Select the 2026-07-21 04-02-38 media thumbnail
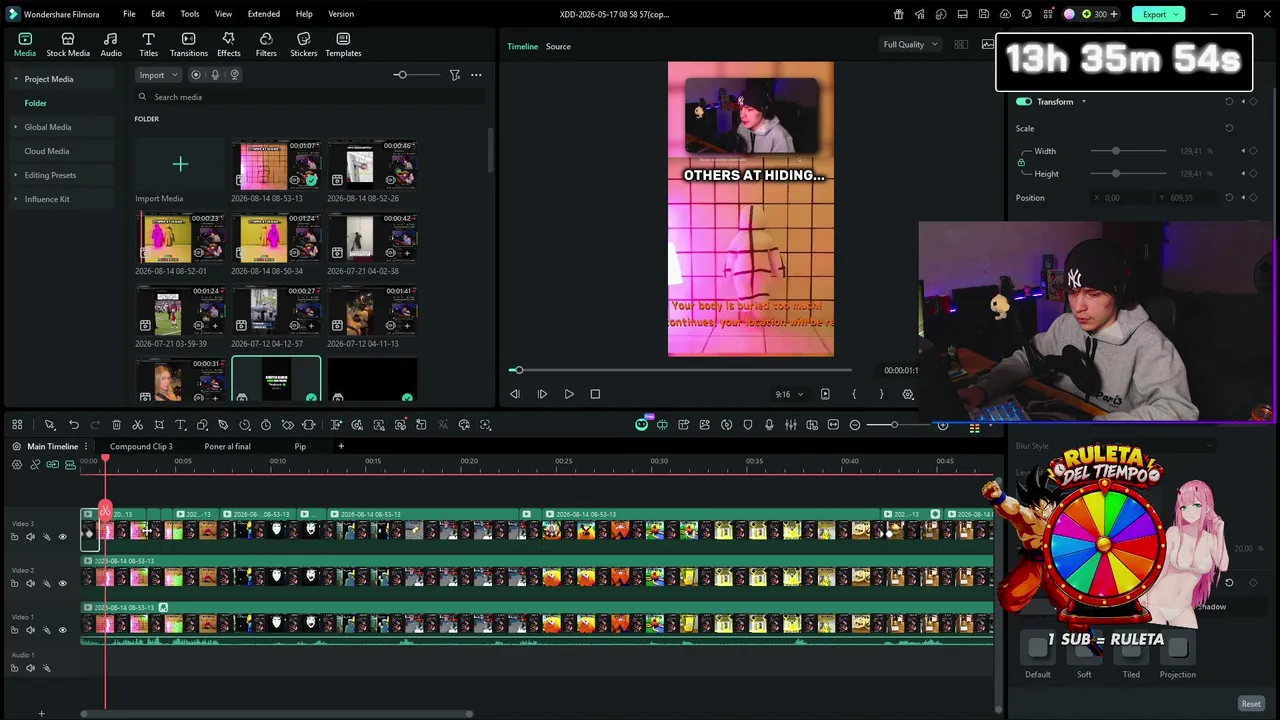The height and width of the screenshot is (720, 1280). tap(372, 239)
